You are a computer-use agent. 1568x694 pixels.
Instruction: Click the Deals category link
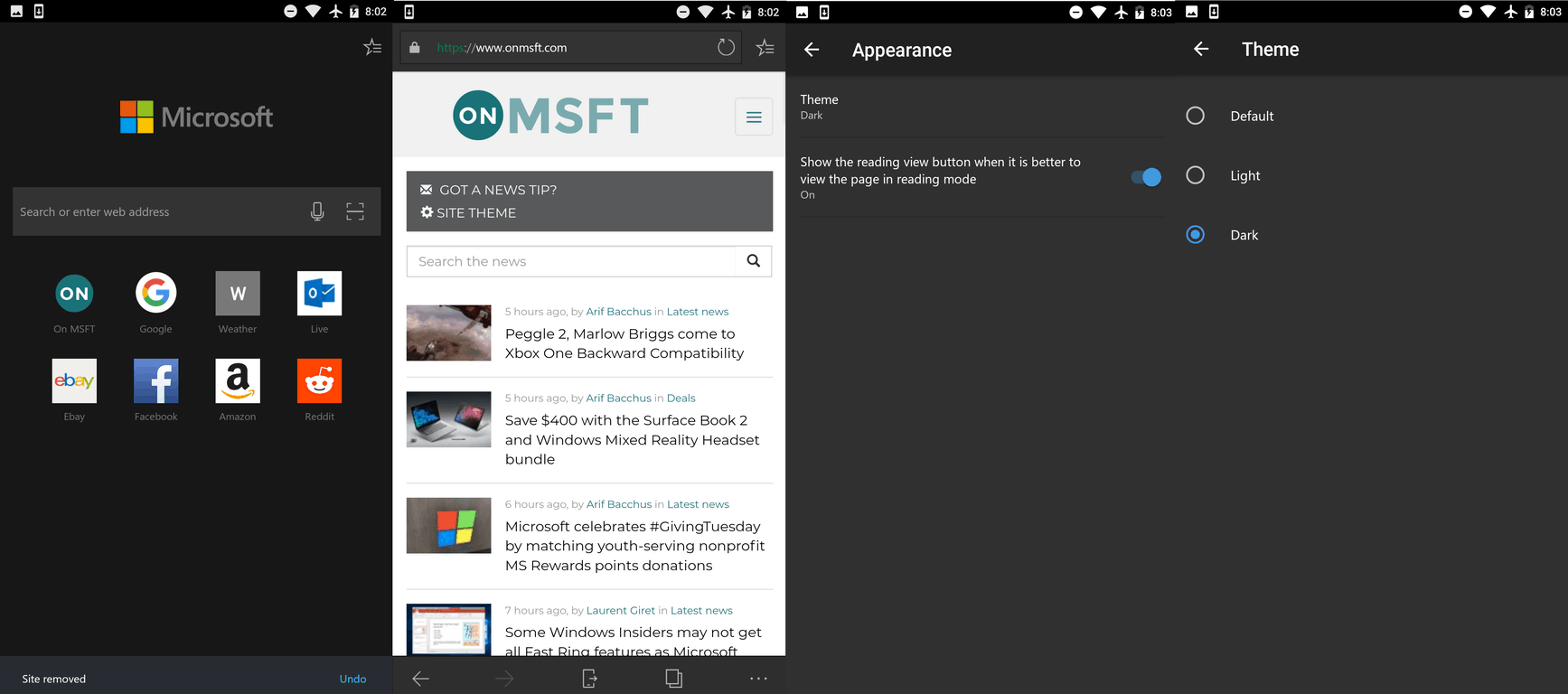pos(681,398)
